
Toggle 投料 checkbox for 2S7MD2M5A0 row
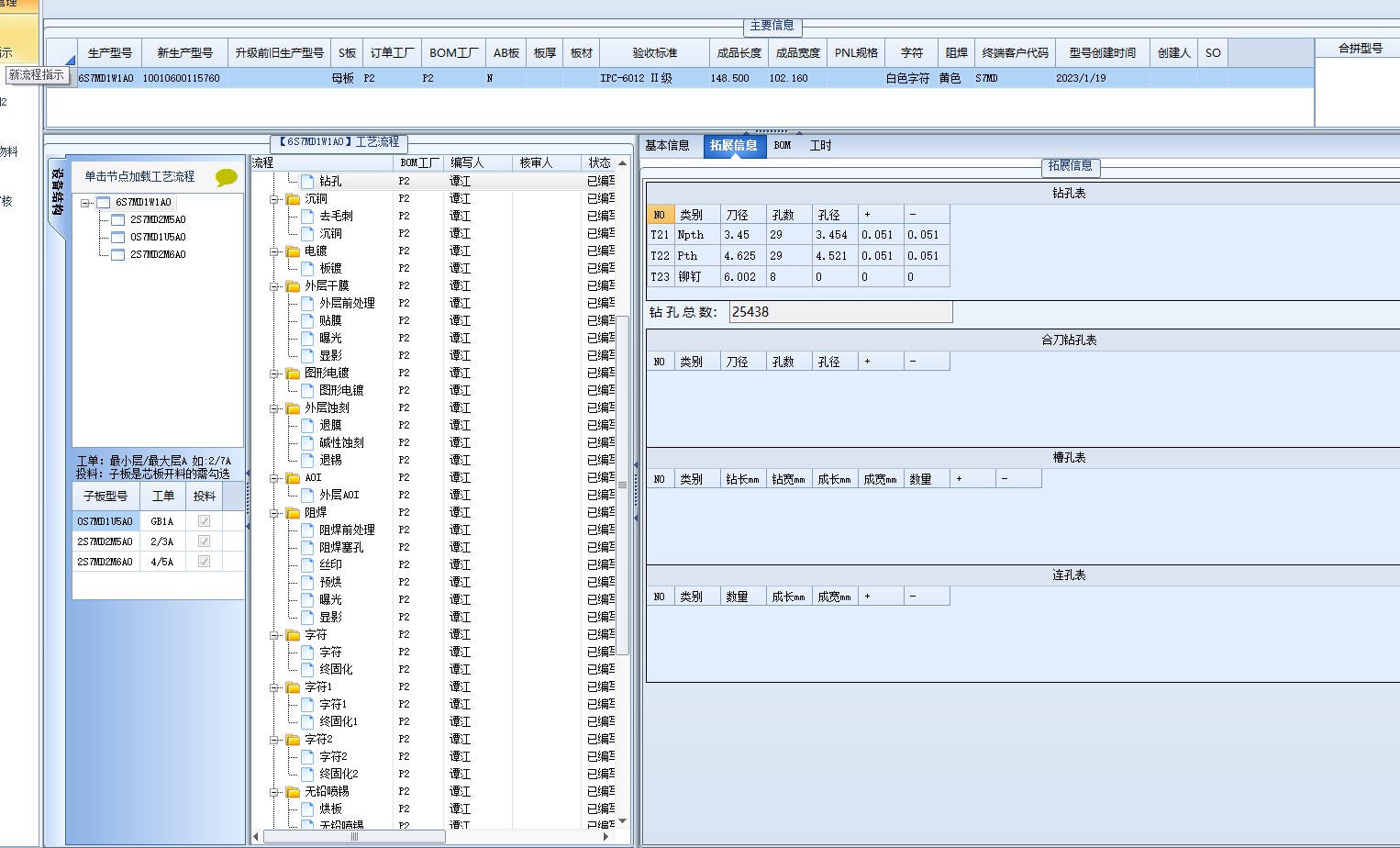[x=204, y=541]
